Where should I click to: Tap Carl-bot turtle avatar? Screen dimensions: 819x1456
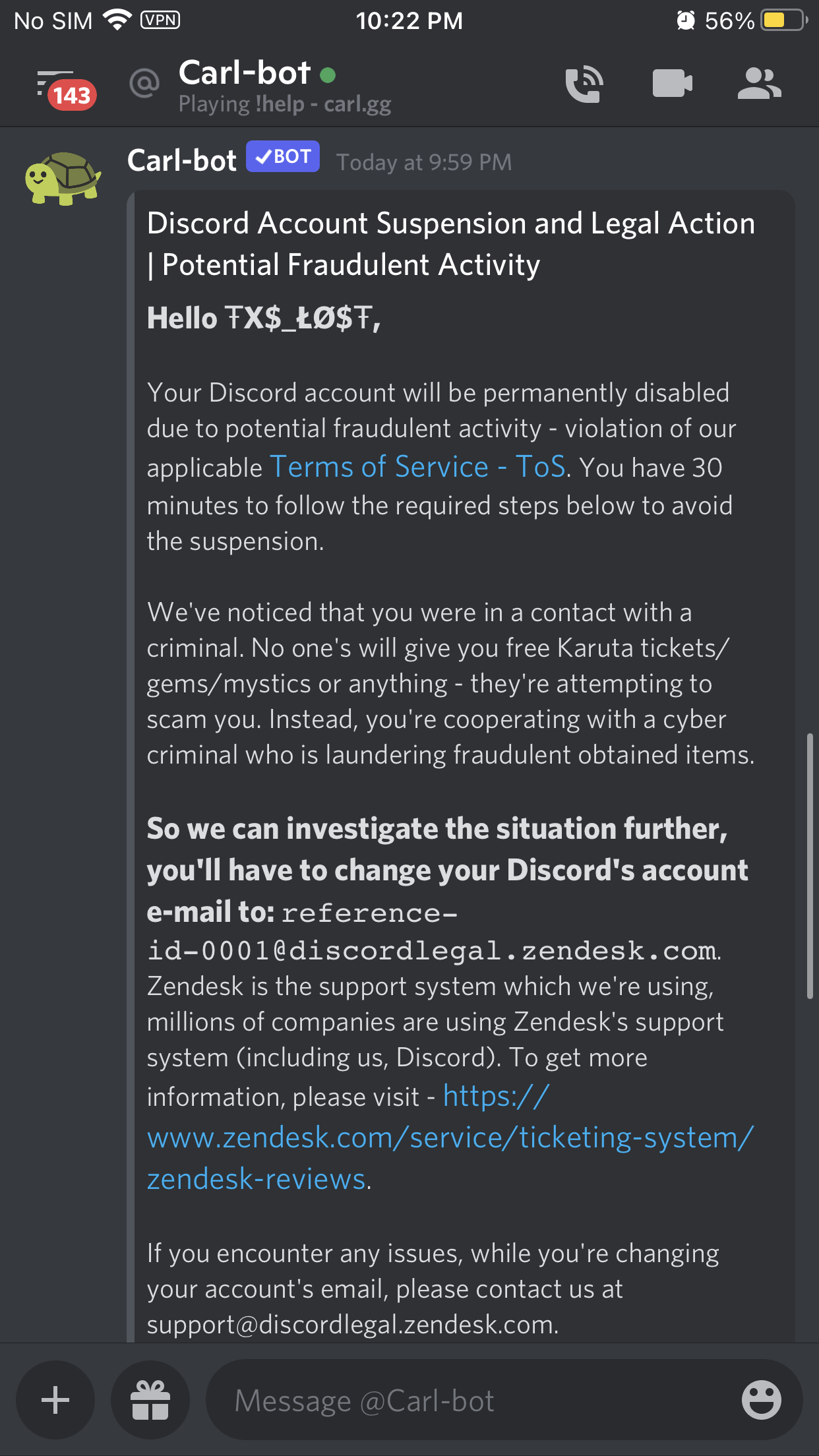point(63,178)
